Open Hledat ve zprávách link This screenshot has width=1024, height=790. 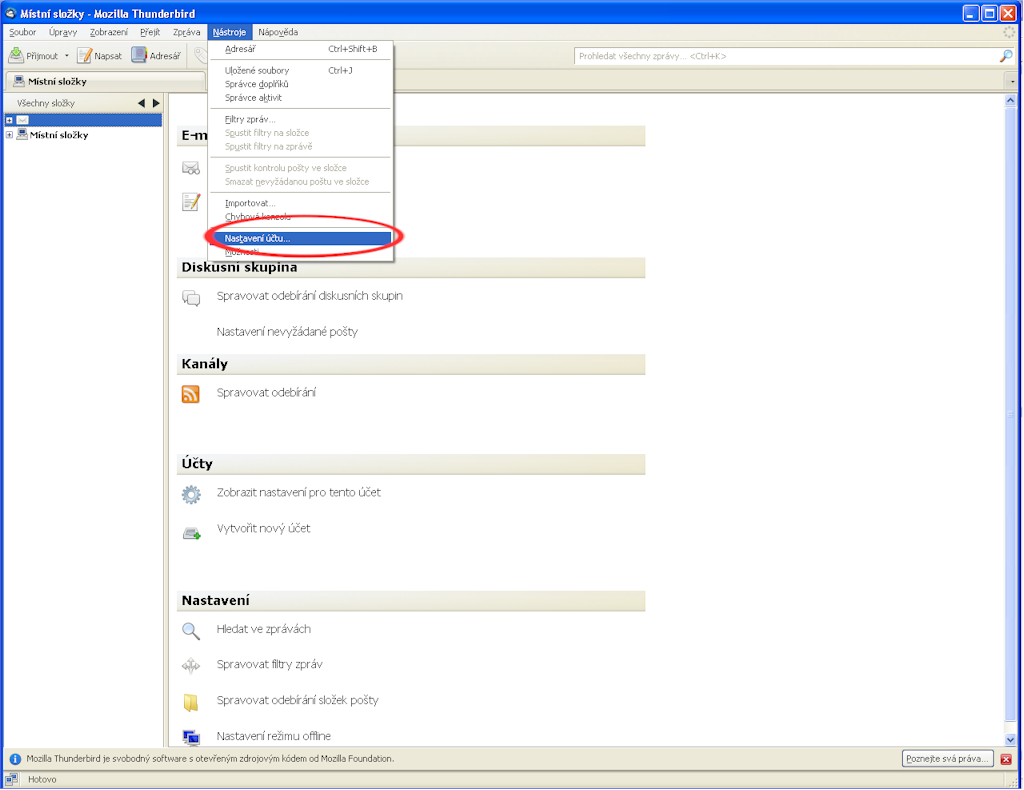pyautogui.click(x=264, y=629)
